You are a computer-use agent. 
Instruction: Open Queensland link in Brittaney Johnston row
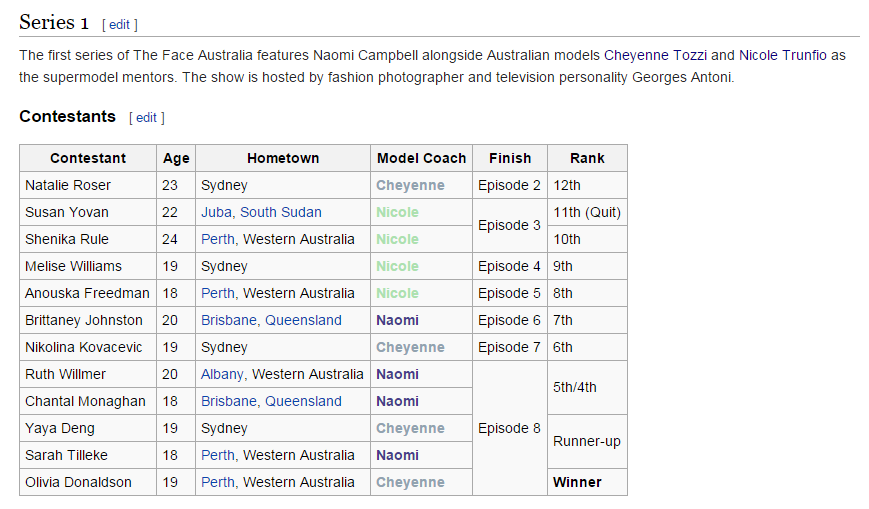(x=303, y=320)
